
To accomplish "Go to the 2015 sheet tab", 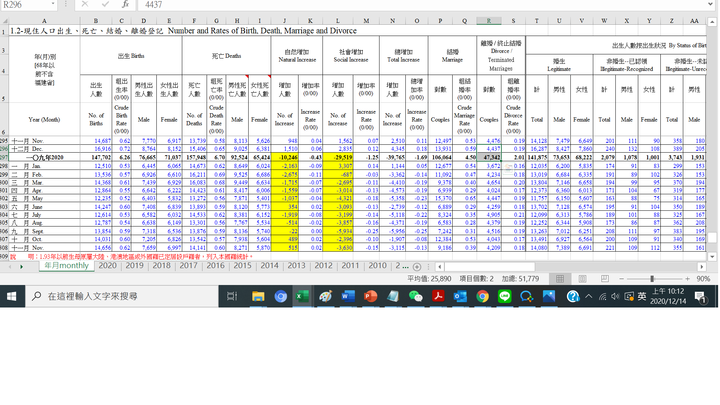I will [242, 265].
